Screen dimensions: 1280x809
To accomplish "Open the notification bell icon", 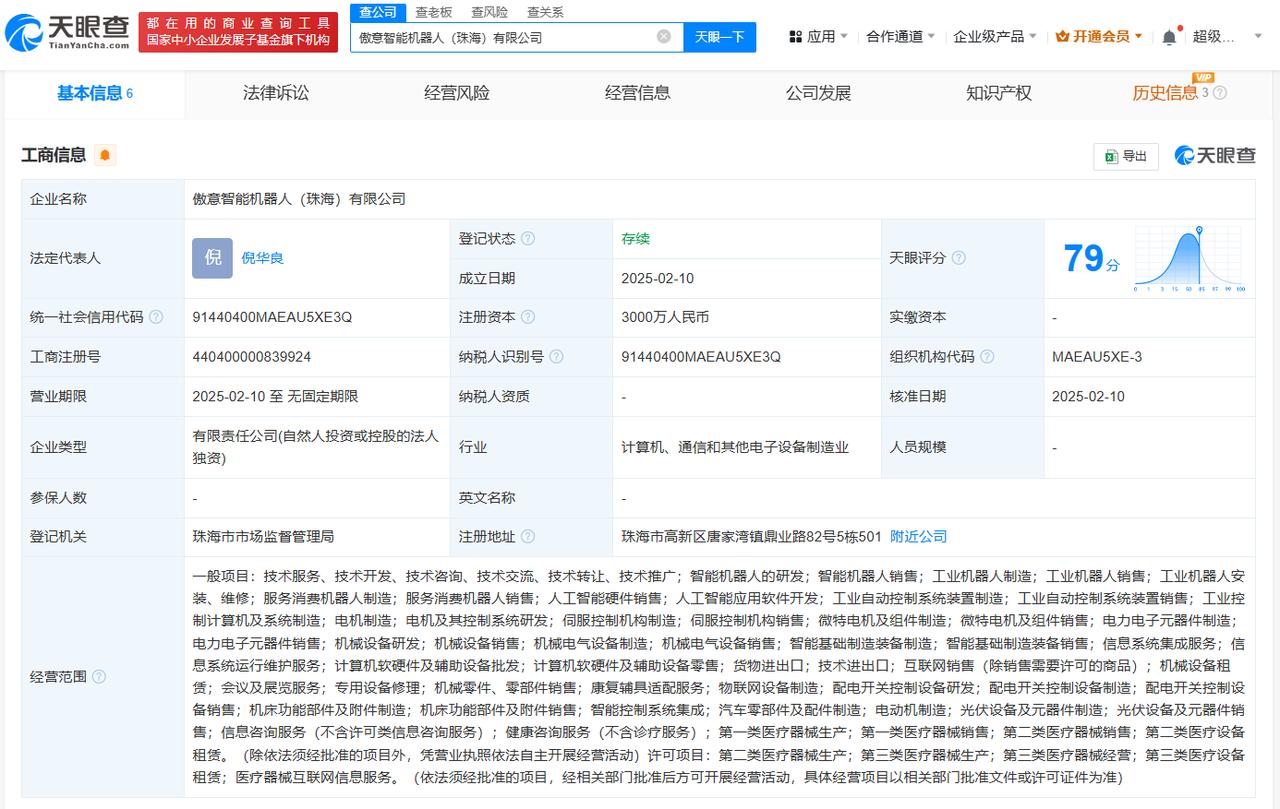I will click(1169, 37).
